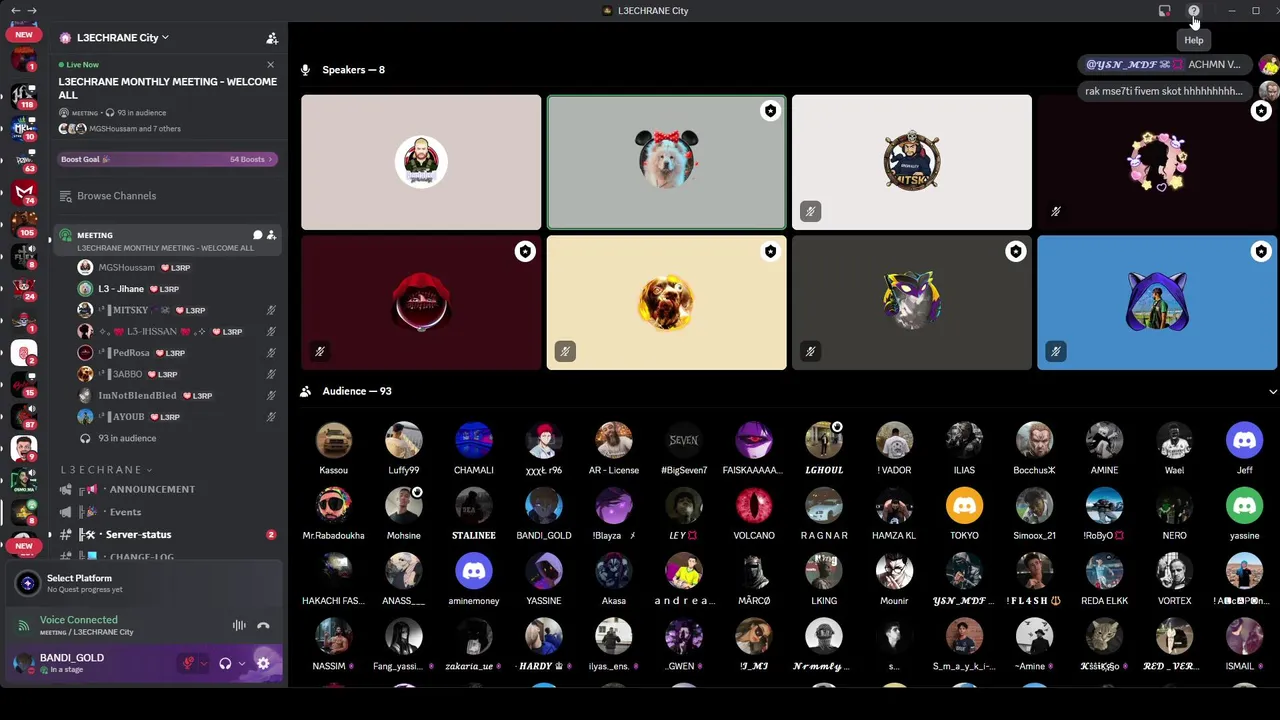Open CHAMALI audience member avatar

[x=474, y=440]
